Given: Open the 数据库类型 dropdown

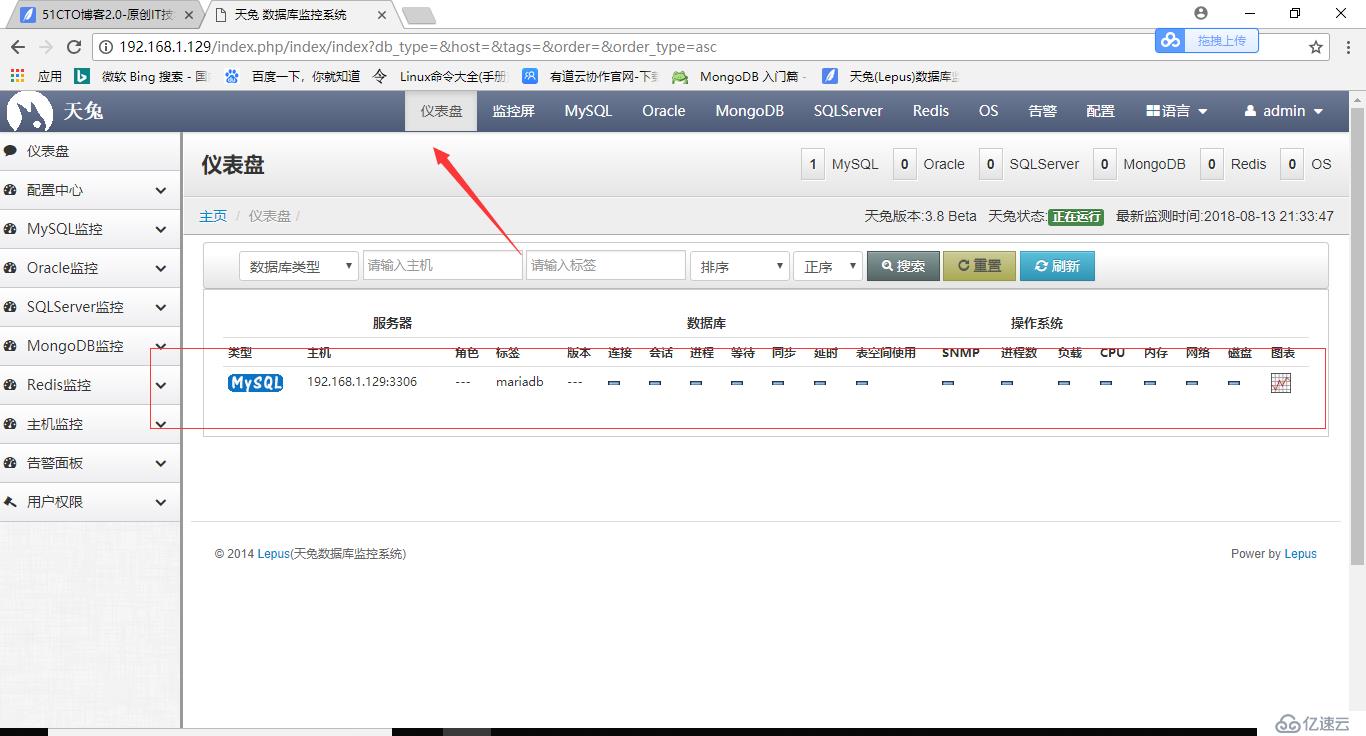Looking at the screenshot, I should click(298, 266).
